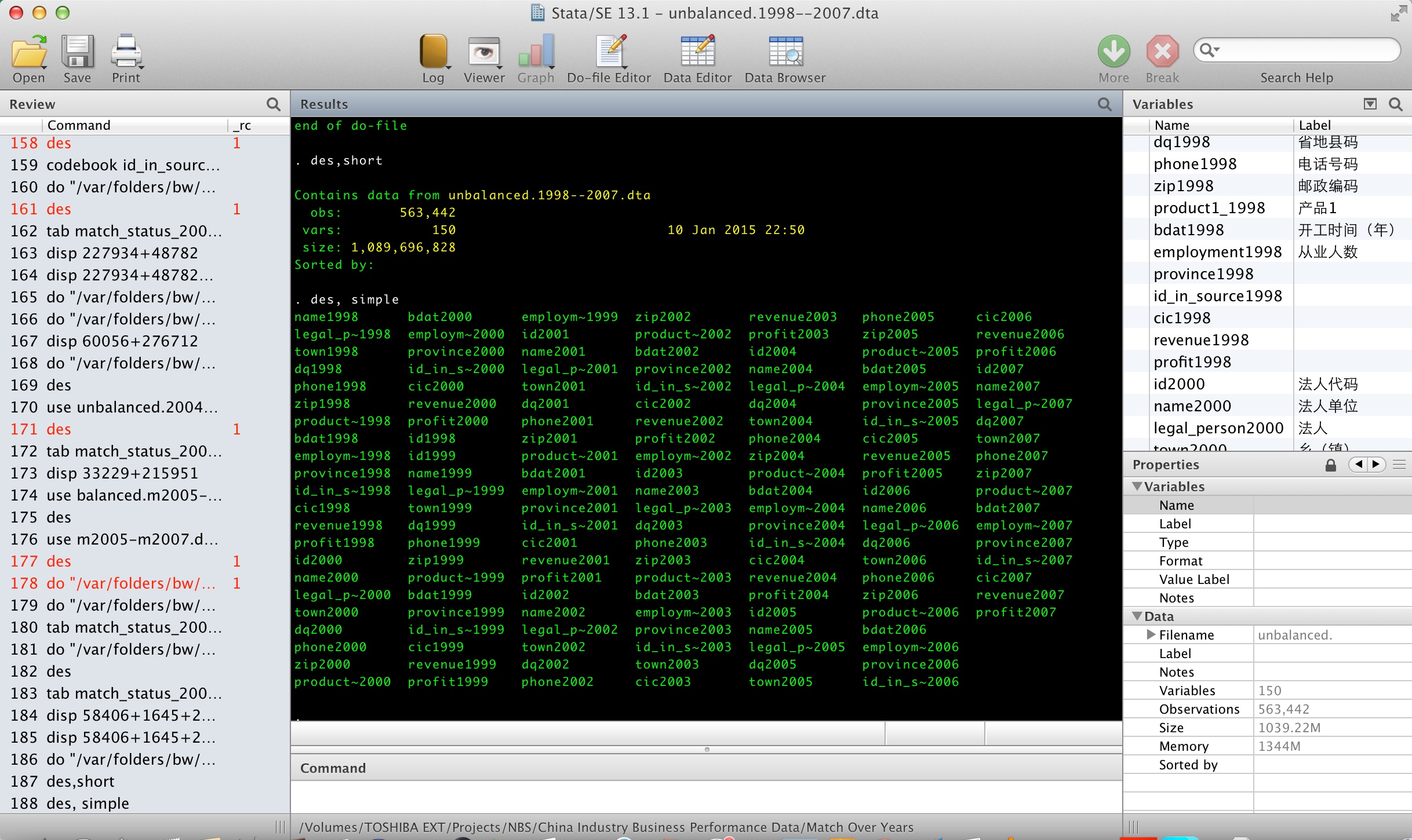Select variable revenue1998 in Variables list
1412x840 pixels.
click(x=1267, y=340)
